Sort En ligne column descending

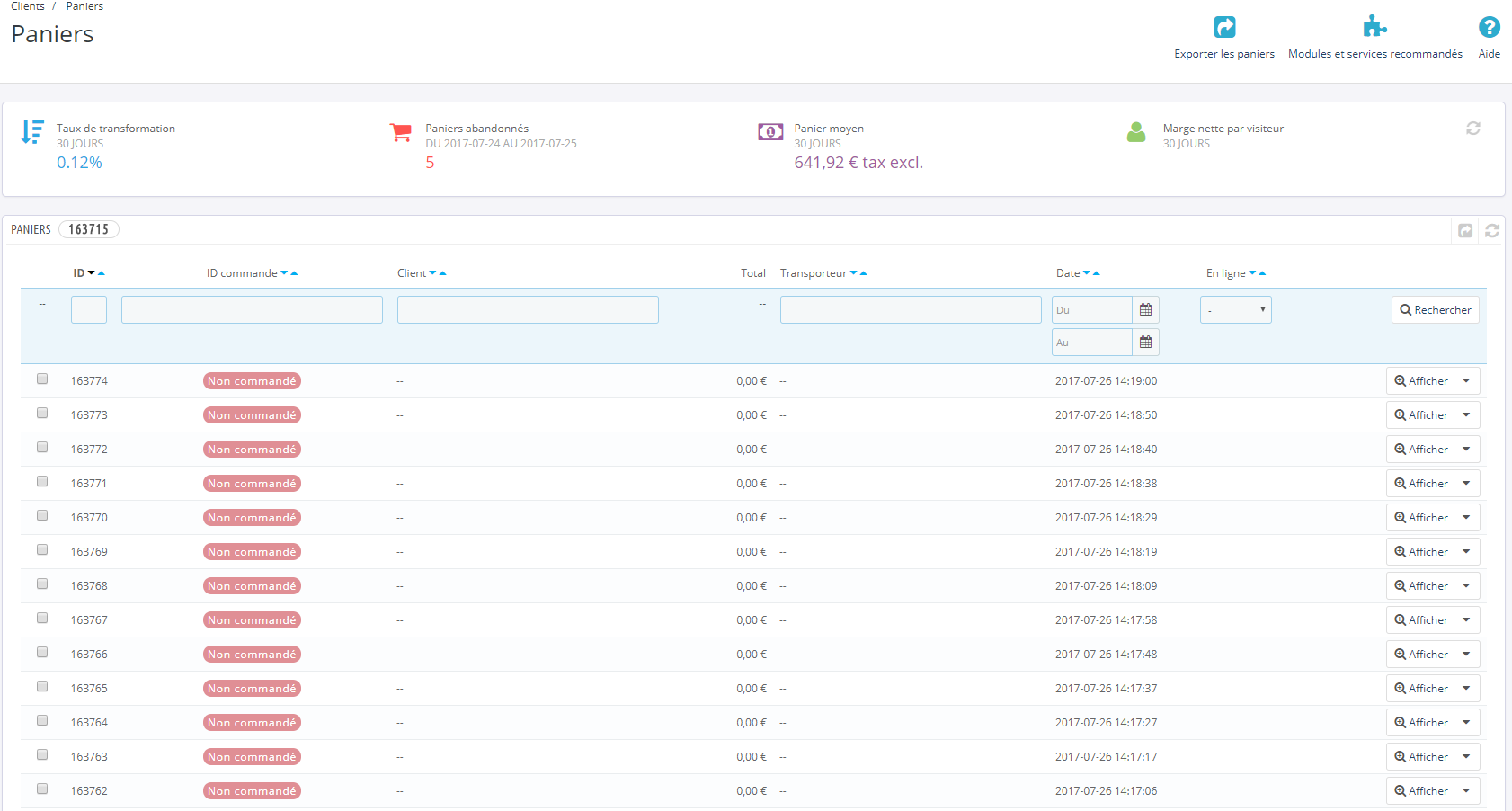pyautogui.click(x=1252, y=273)
